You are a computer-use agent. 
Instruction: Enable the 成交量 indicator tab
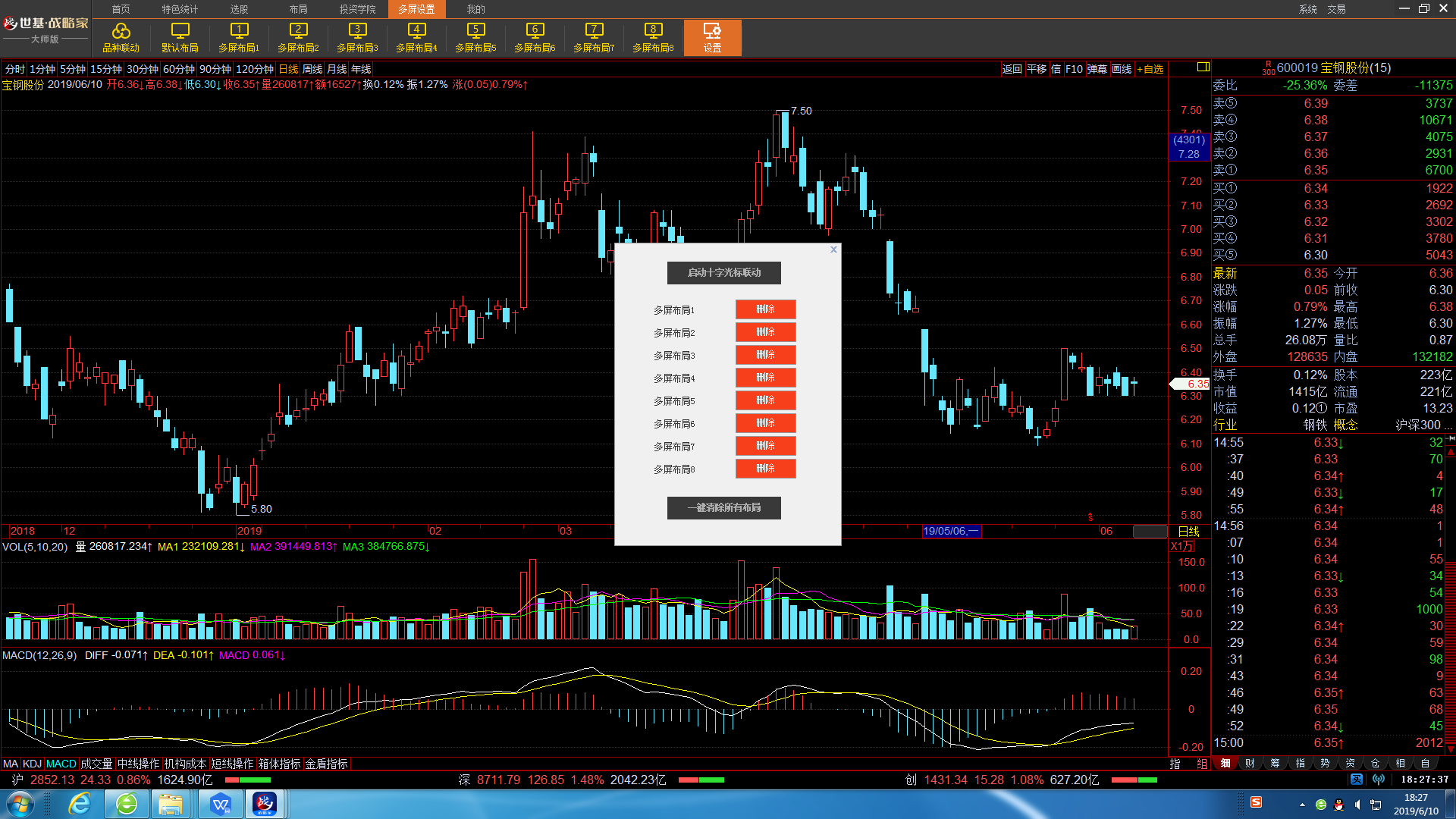coord(96,764)
